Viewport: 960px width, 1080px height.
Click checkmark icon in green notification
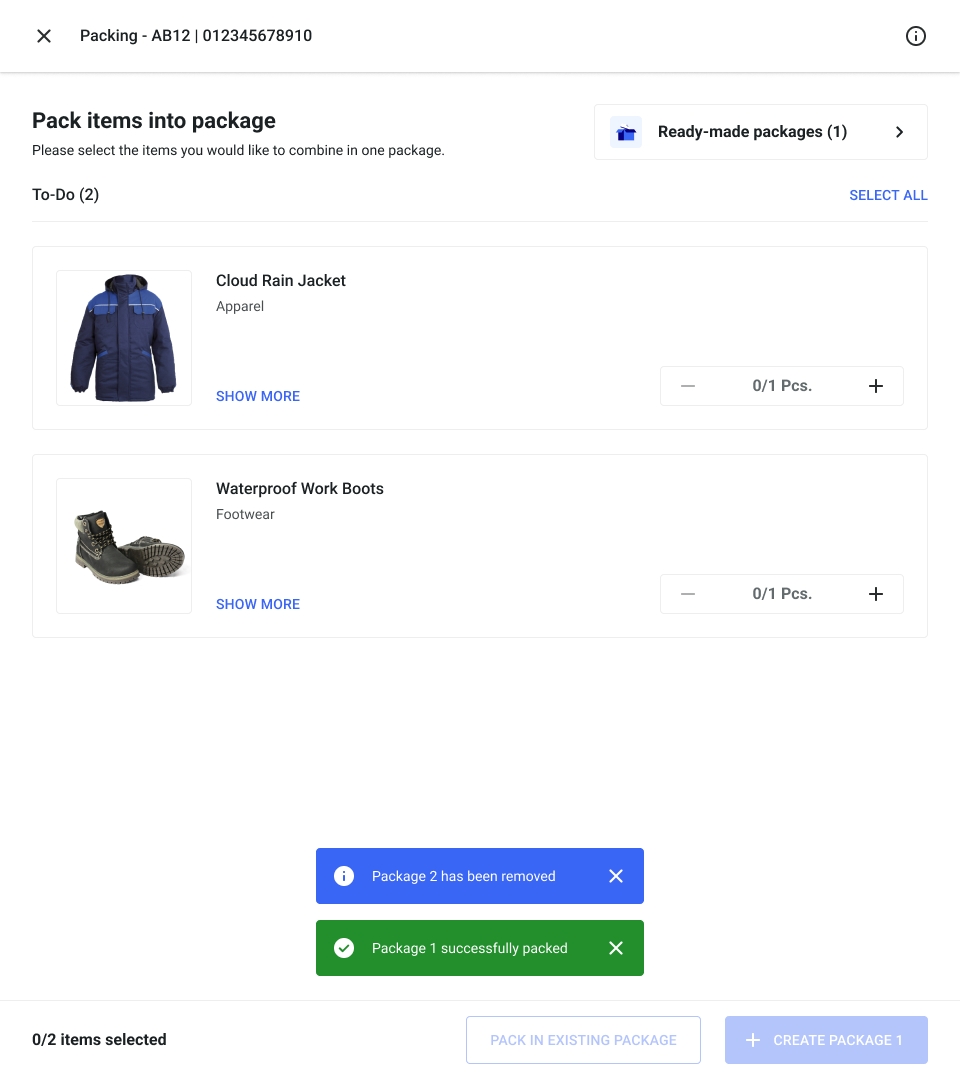(344, 948)
